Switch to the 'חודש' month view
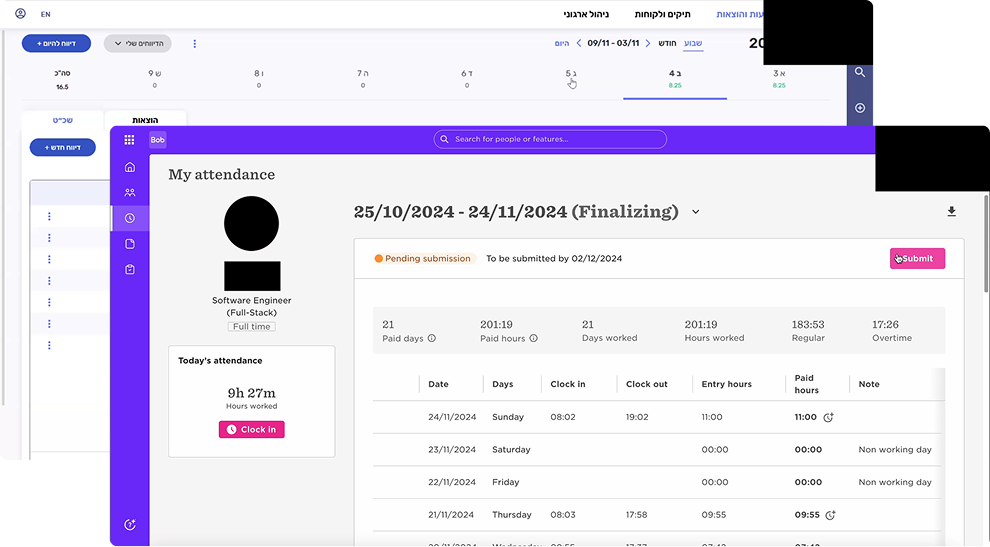Viewport: 990px width, 547px height. click(x=667, y=43)
